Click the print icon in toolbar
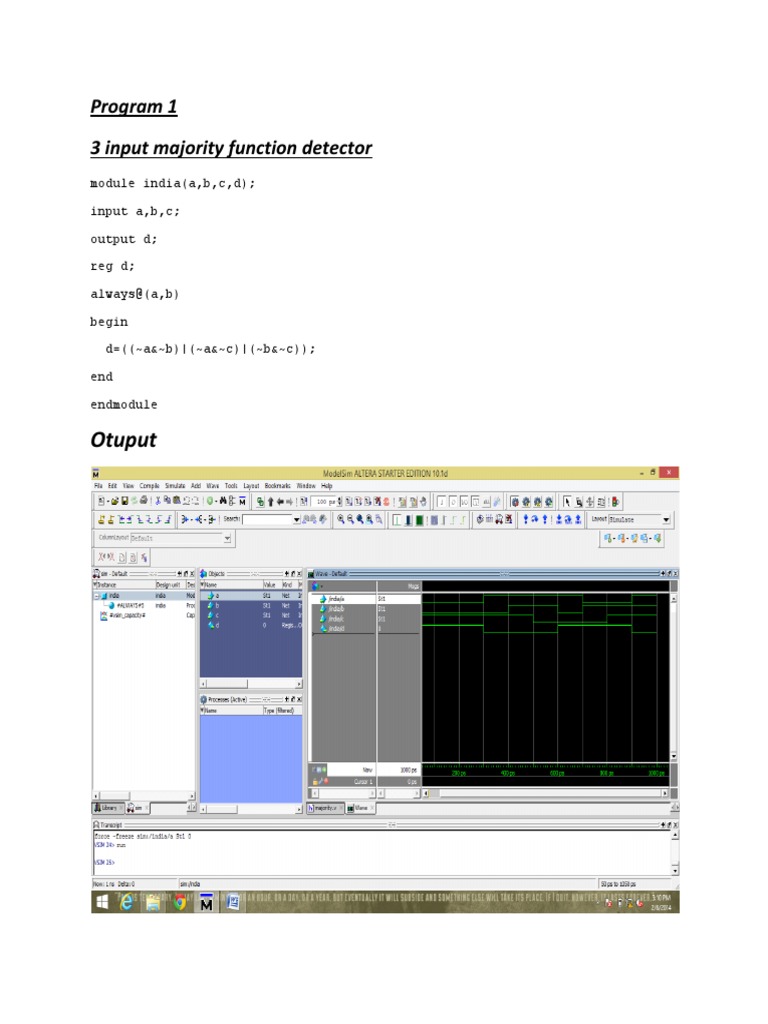The image size is (768, 1024). pos(144,502)
